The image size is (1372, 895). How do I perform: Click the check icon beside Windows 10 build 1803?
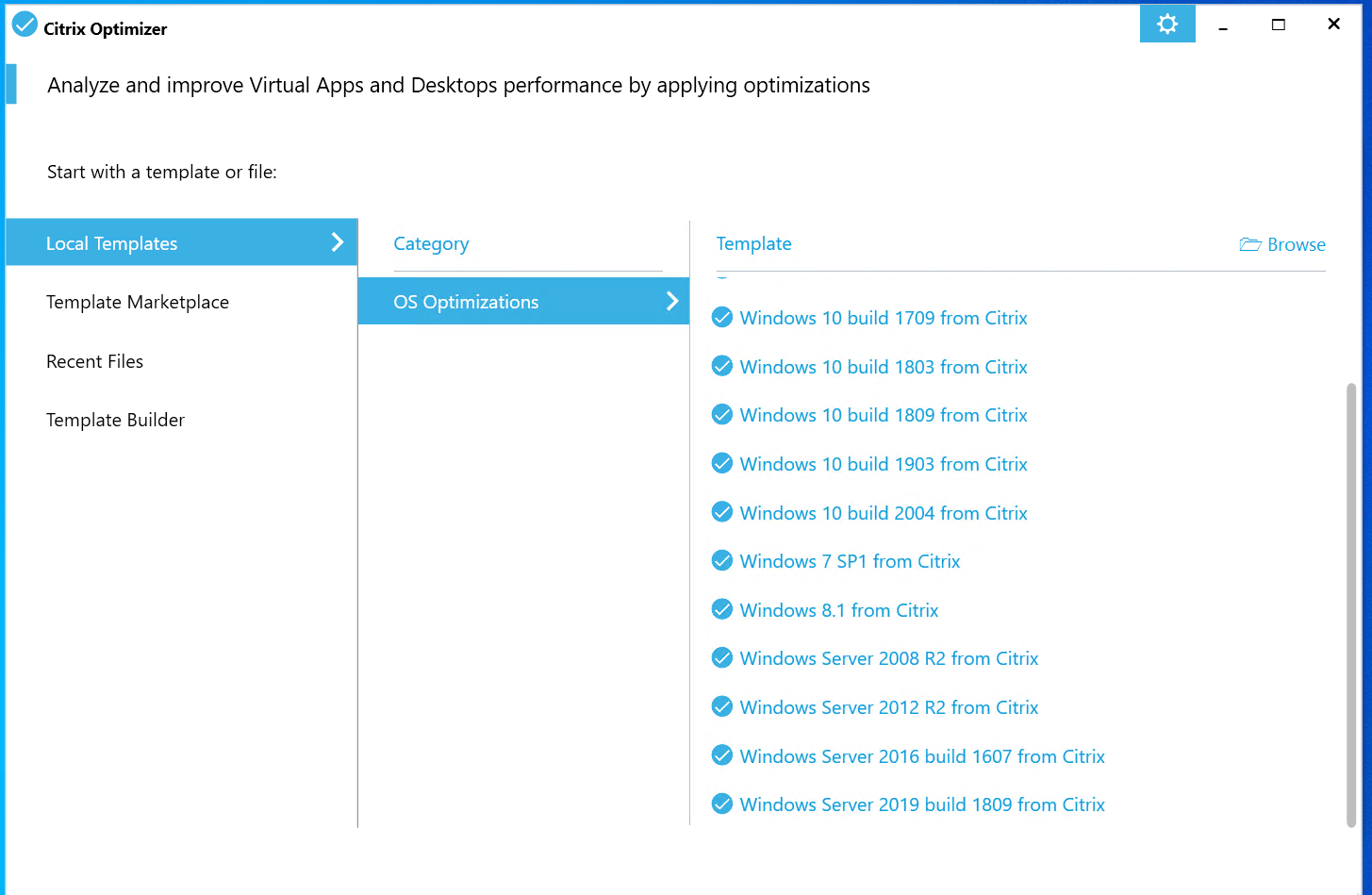(722, 366)
